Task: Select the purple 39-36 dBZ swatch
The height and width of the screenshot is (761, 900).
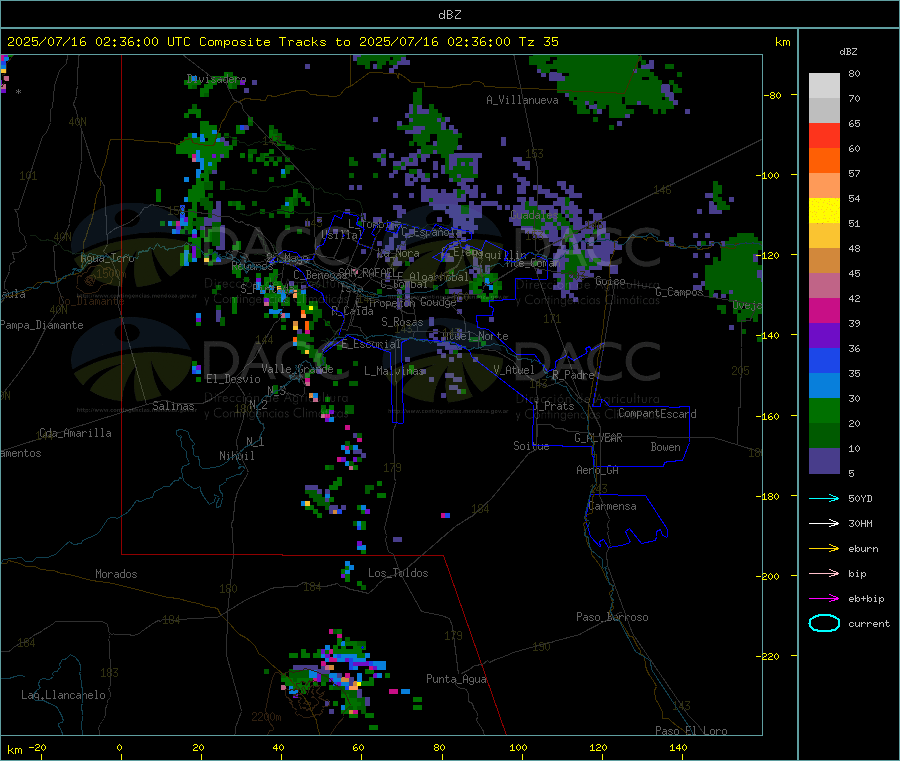Action: click(824, 336)
